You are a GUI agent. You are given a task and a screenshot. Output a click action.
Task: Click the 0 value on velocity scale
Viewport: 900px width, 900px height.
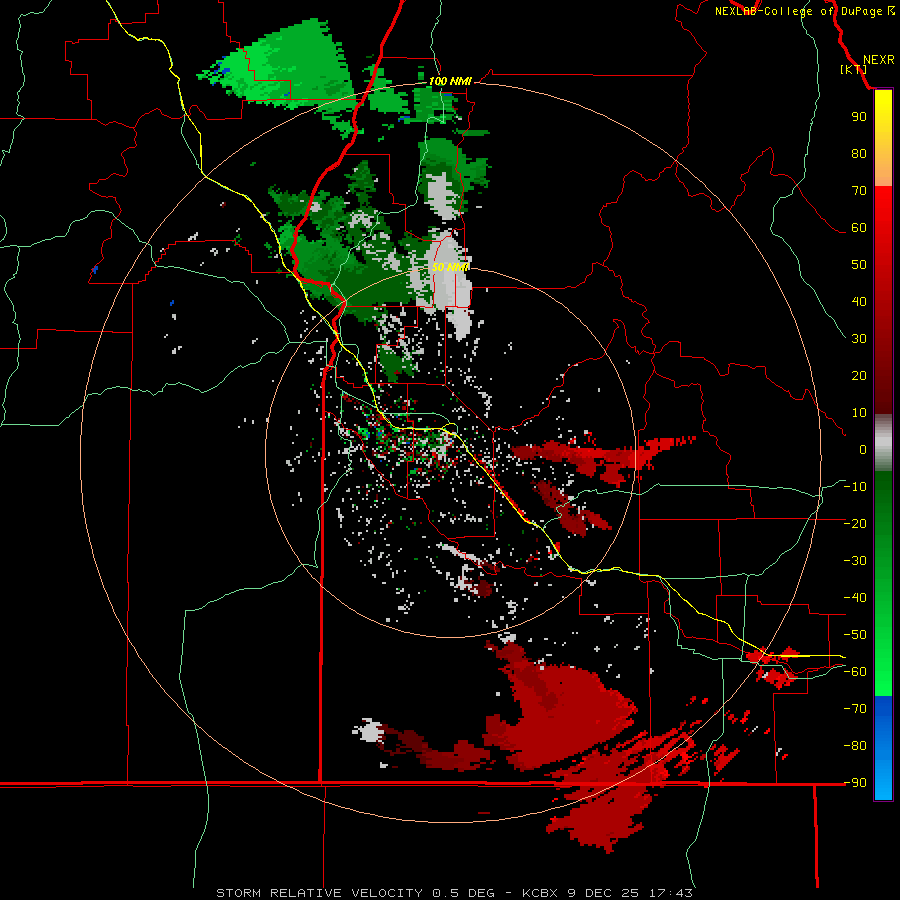(x=863, y=449)
